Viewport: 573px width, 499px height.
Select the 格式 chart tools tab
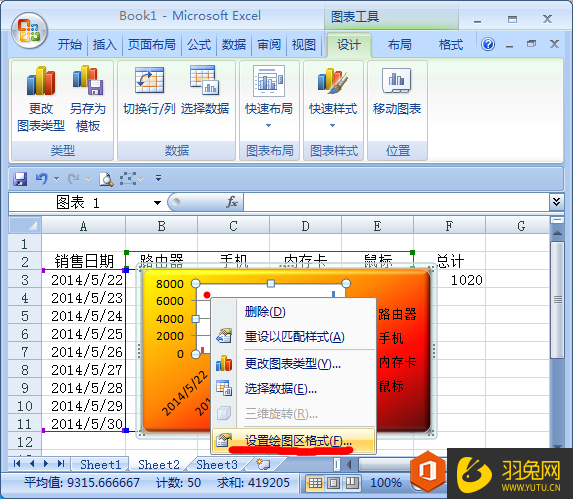pos(451,45)
